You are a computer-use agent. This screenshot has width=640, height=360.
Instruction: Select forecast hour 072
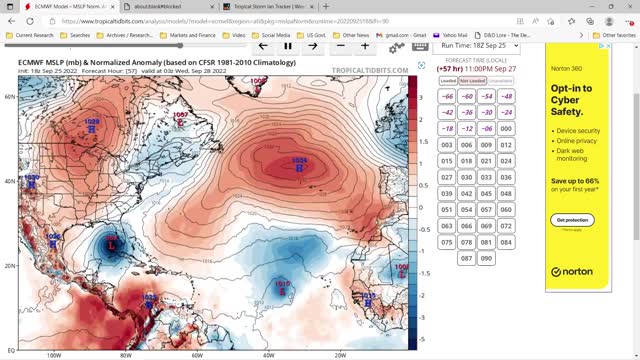point(506,226)
